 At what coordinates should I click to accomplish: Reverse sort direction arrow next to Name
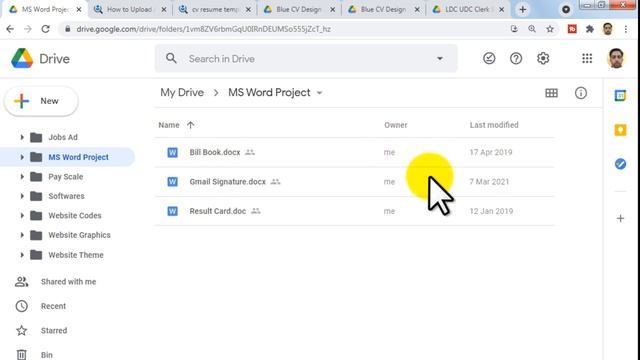pyautogui.click(x=191, y=125)
